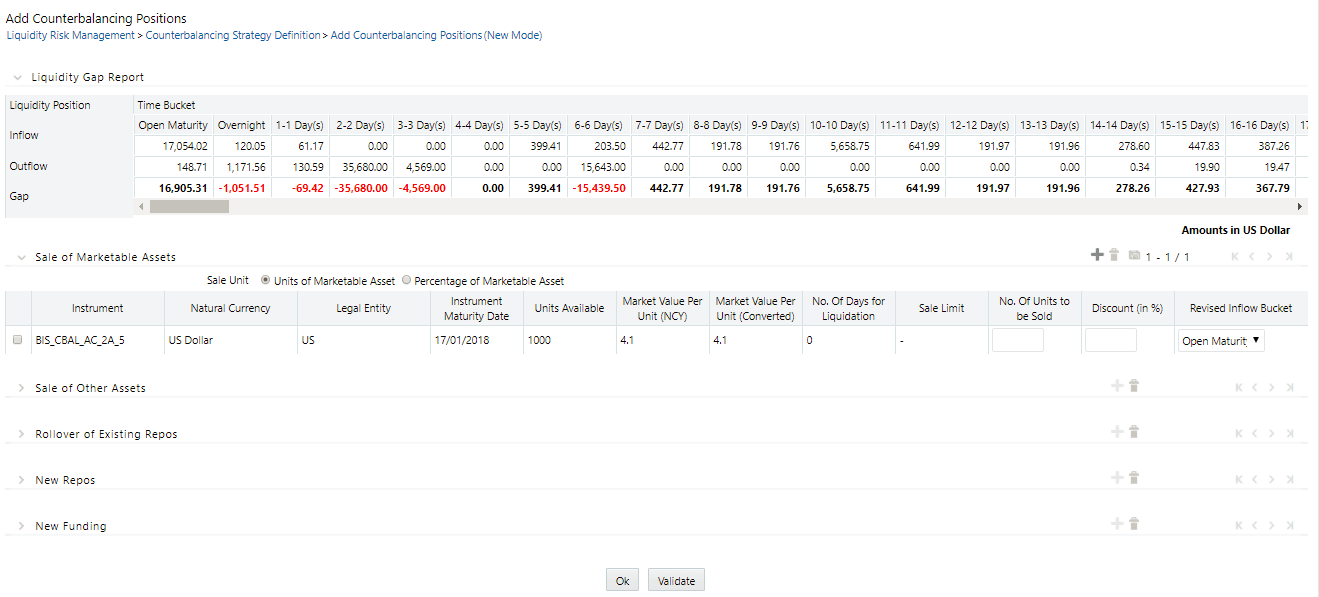Click the 11-11 Day(s) time bucket header
Screen dimensions: 1319x597
909,125
